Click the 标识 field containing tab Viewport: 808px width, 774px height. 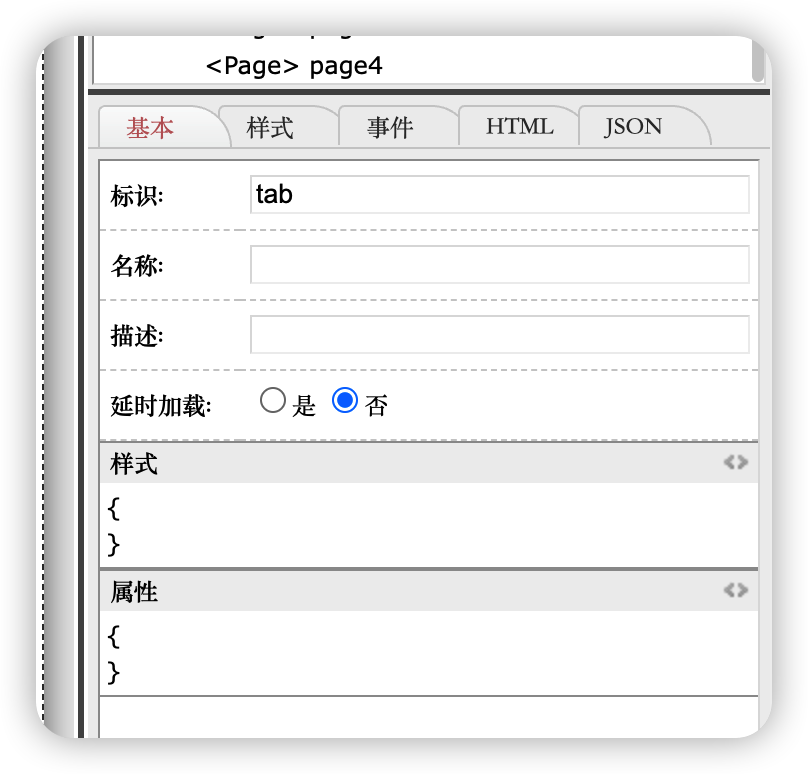[499, 194]
